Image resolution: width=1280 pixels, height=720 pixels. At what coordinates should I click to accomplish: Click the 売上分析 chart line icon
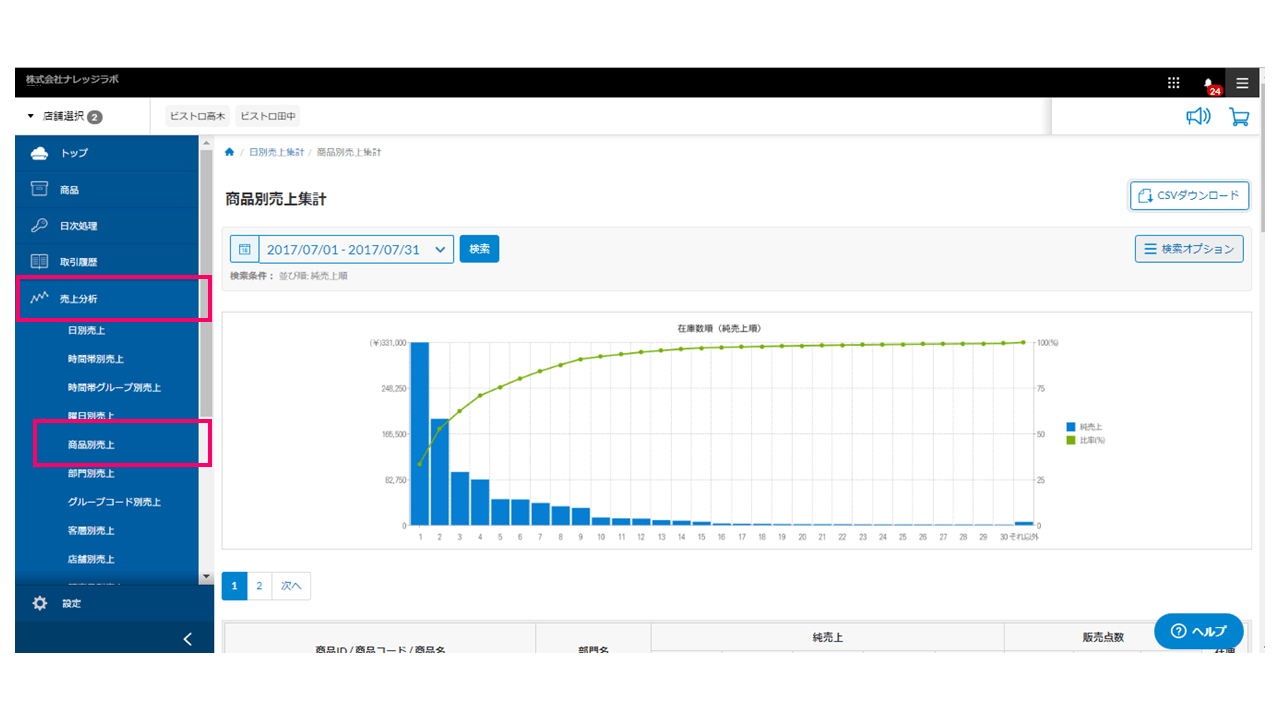coord(39,298)
